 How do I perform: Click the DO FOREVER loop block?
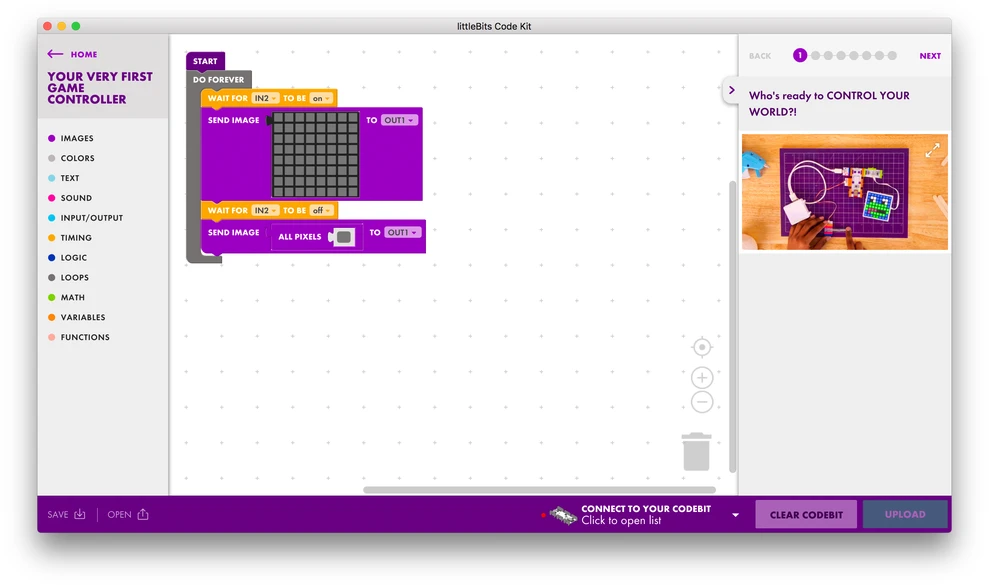(x=218, y=80)
